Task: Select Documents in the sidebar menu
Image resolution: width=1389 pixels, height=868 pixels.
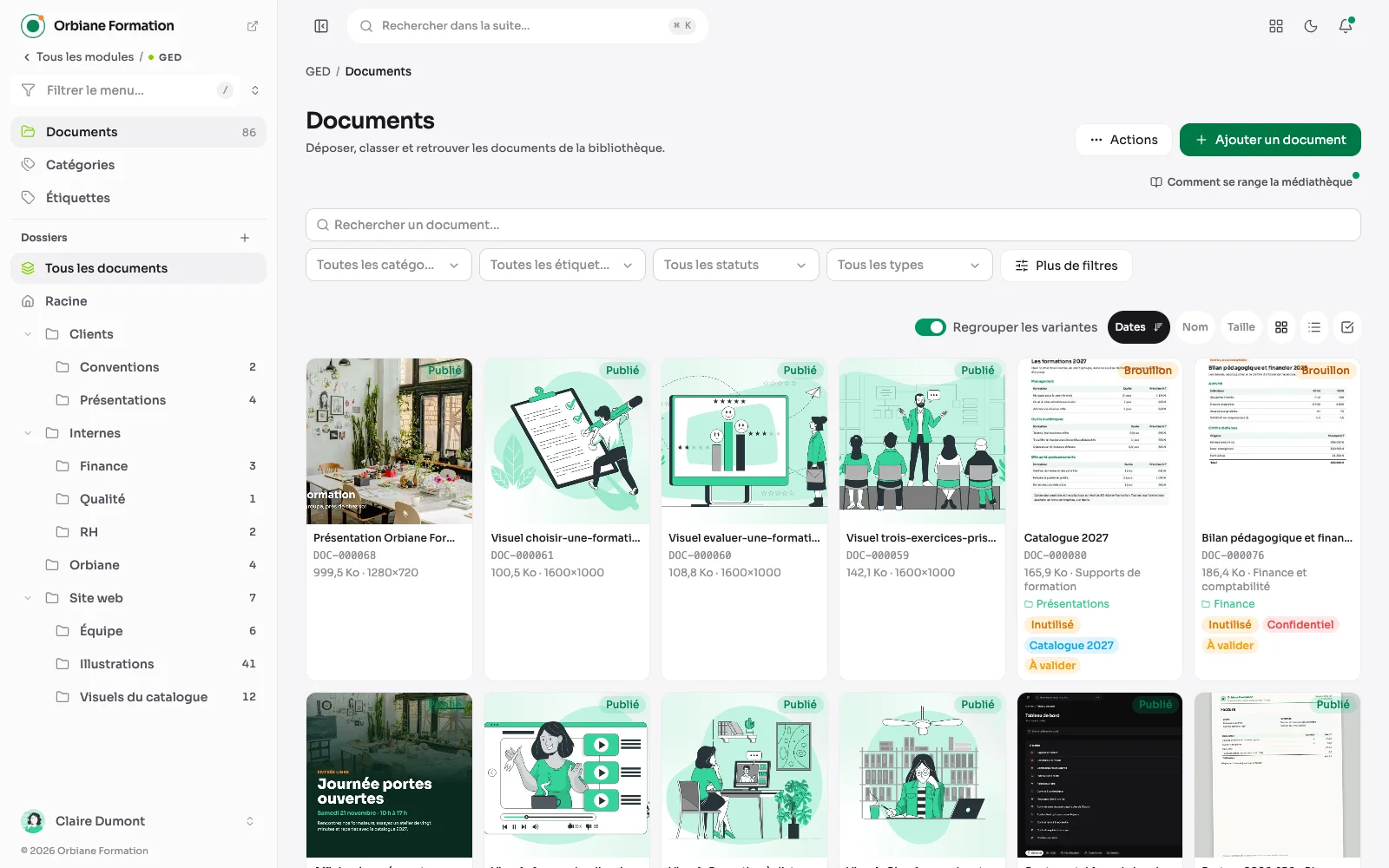Action: pos(139,132)
